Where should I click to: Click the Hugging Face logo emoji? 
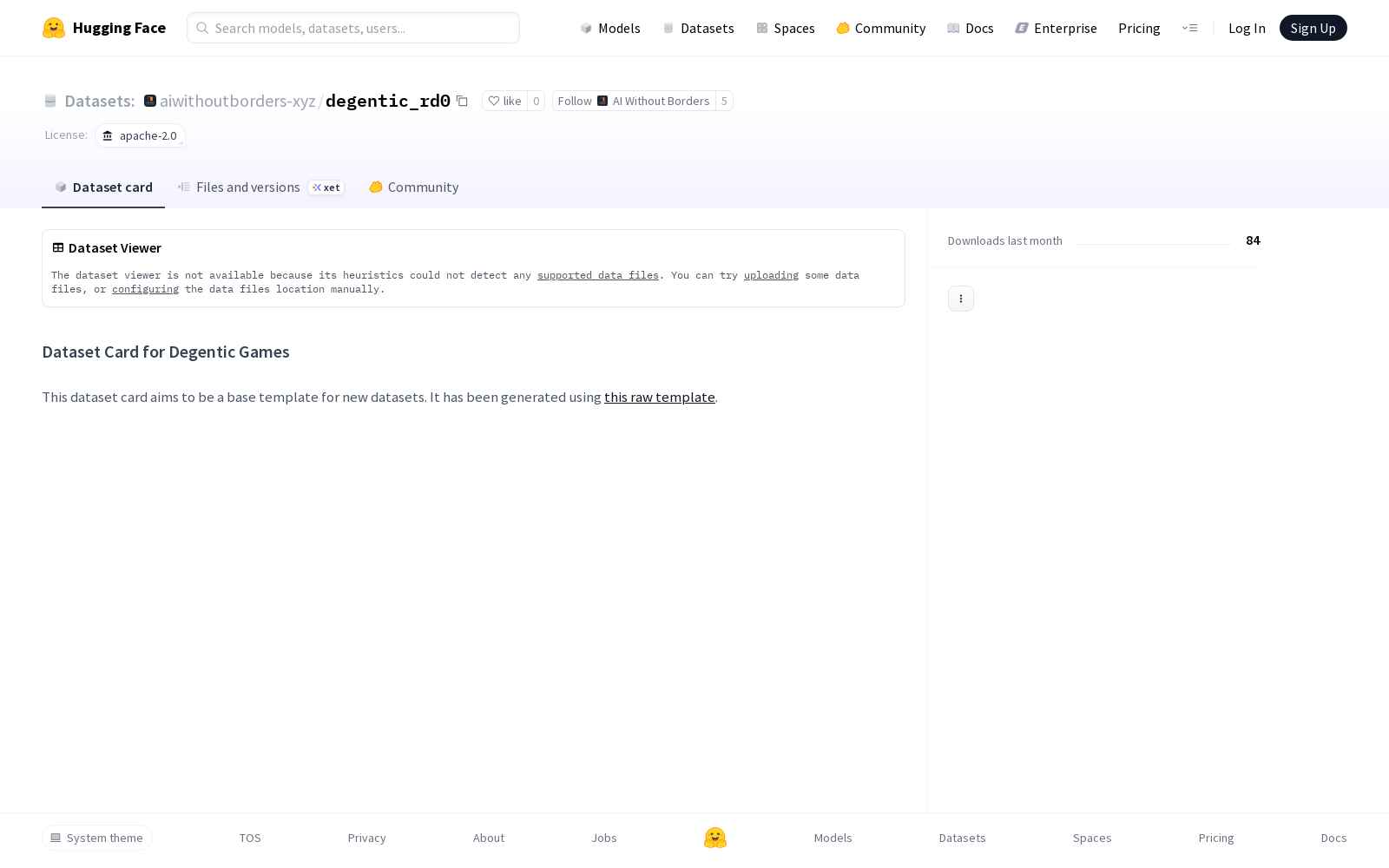(x=54, y=28)
